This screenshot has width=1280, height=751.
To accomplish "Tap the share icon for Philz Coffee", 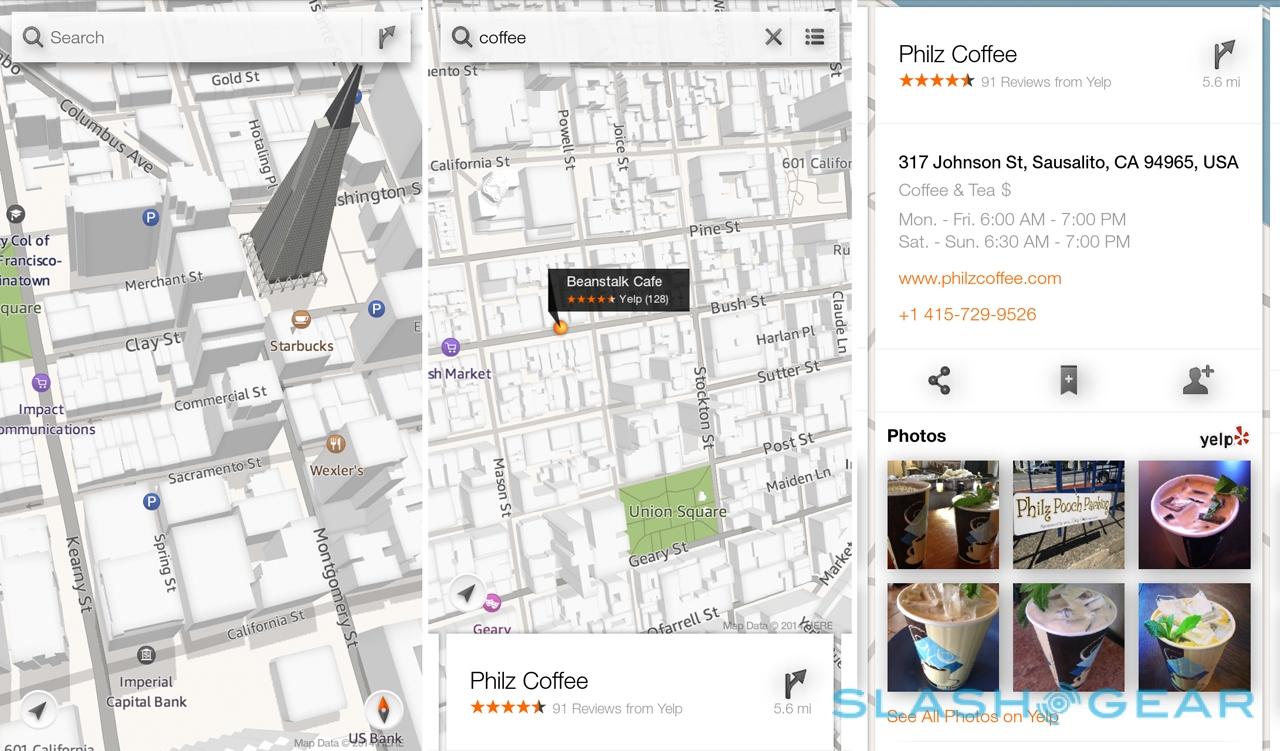I will tap(939, 380).
